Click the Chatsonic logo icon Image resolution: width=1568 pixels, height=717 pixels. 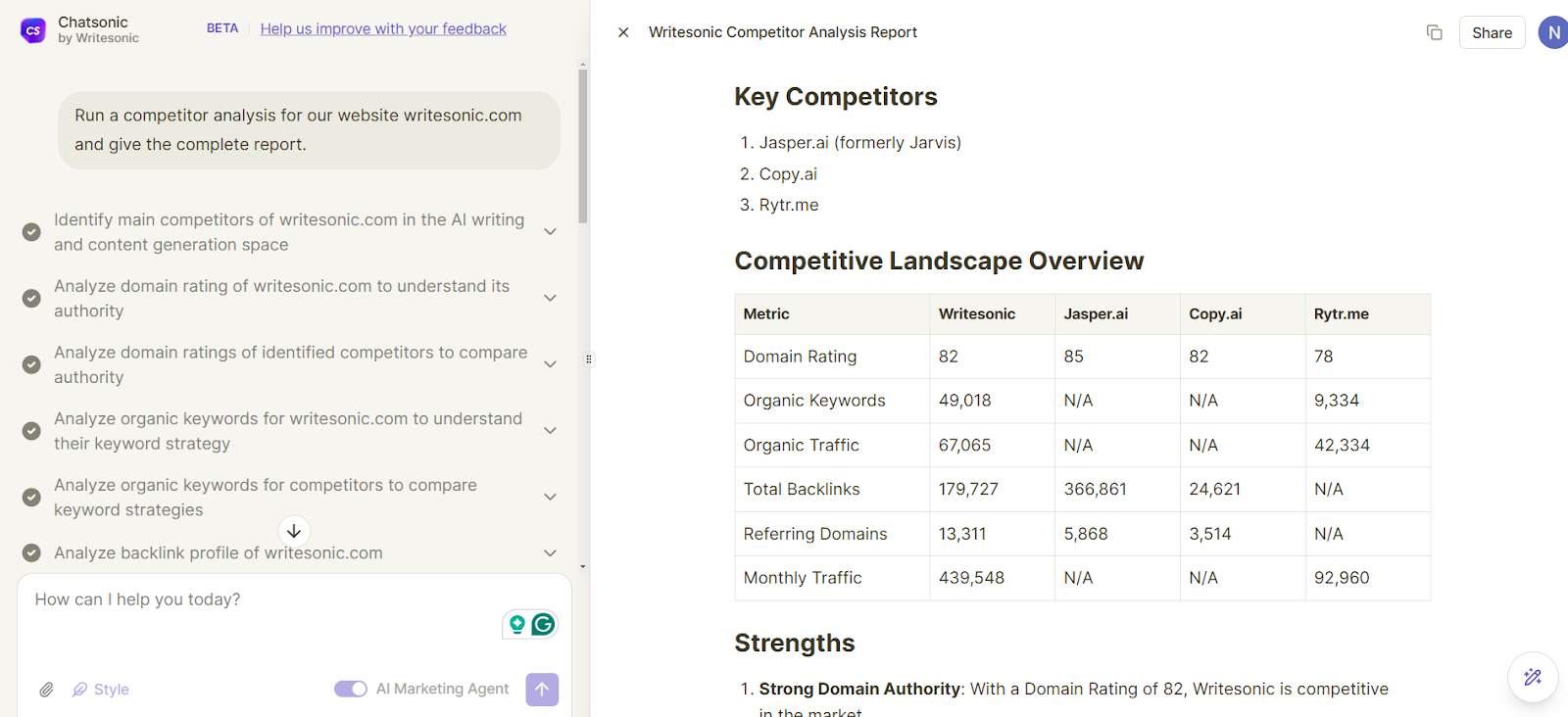(33, 30)
